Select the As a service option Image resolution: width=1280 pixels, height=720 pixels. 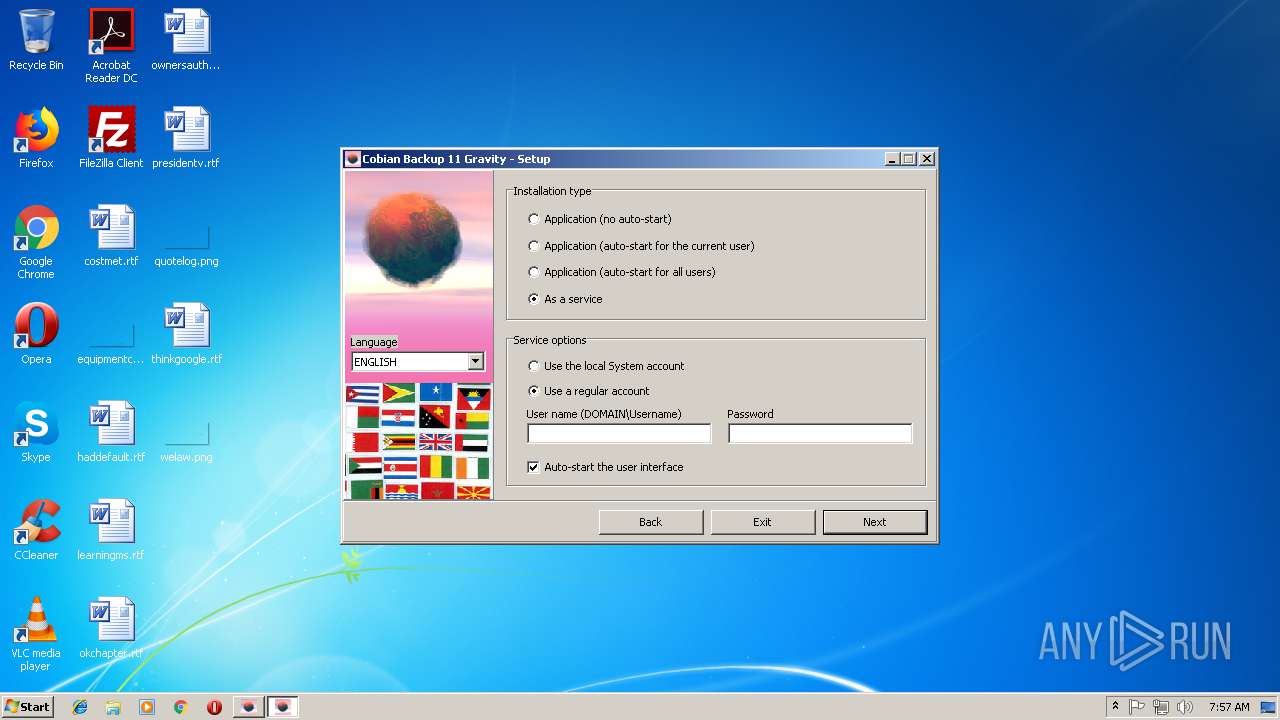click(x=565, y=299)
